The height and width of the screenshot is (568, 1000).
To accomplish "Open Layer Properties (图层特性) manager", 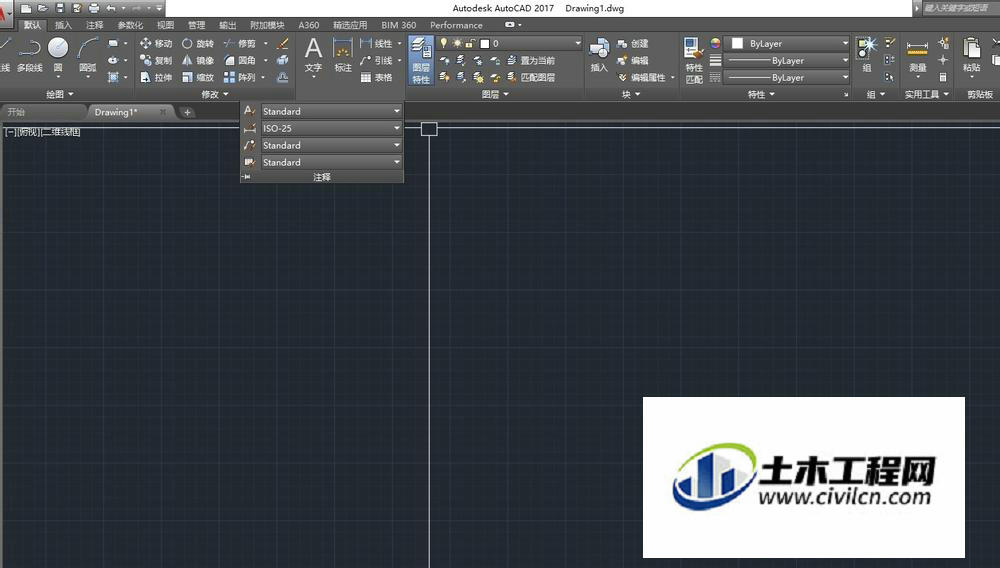I will click(x=421, y=60).
